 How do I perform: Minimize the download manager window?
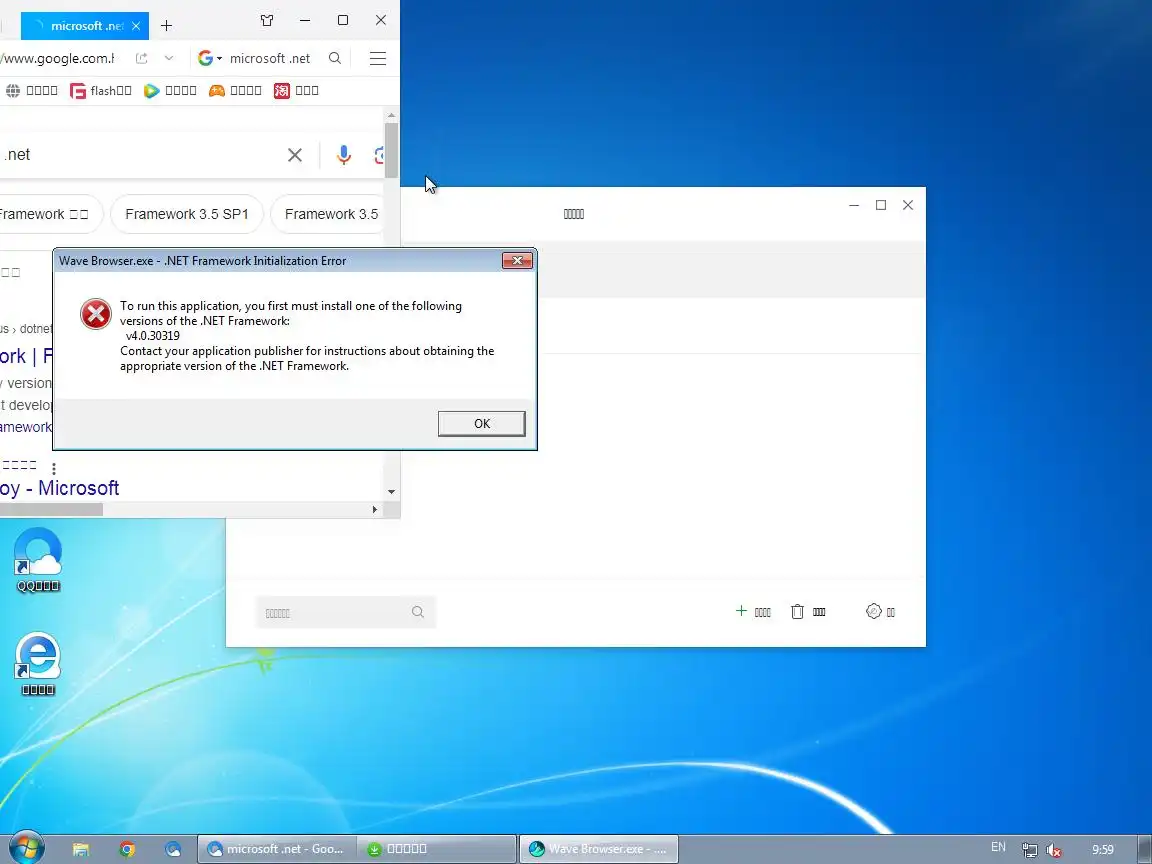(x=854, y=205)
